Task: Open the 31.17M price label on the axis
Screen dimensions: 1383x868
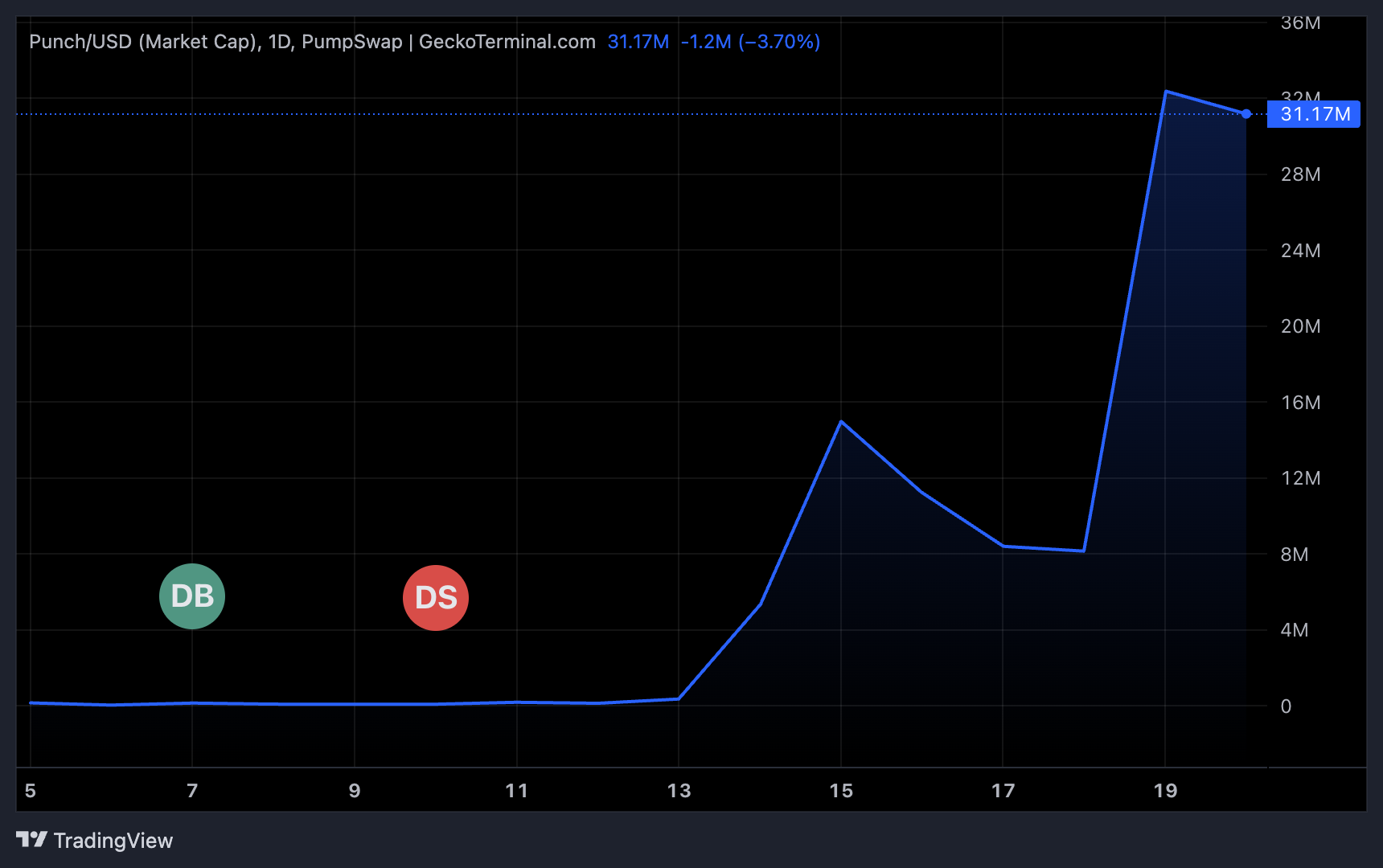Action: (x=1313, y=114)
